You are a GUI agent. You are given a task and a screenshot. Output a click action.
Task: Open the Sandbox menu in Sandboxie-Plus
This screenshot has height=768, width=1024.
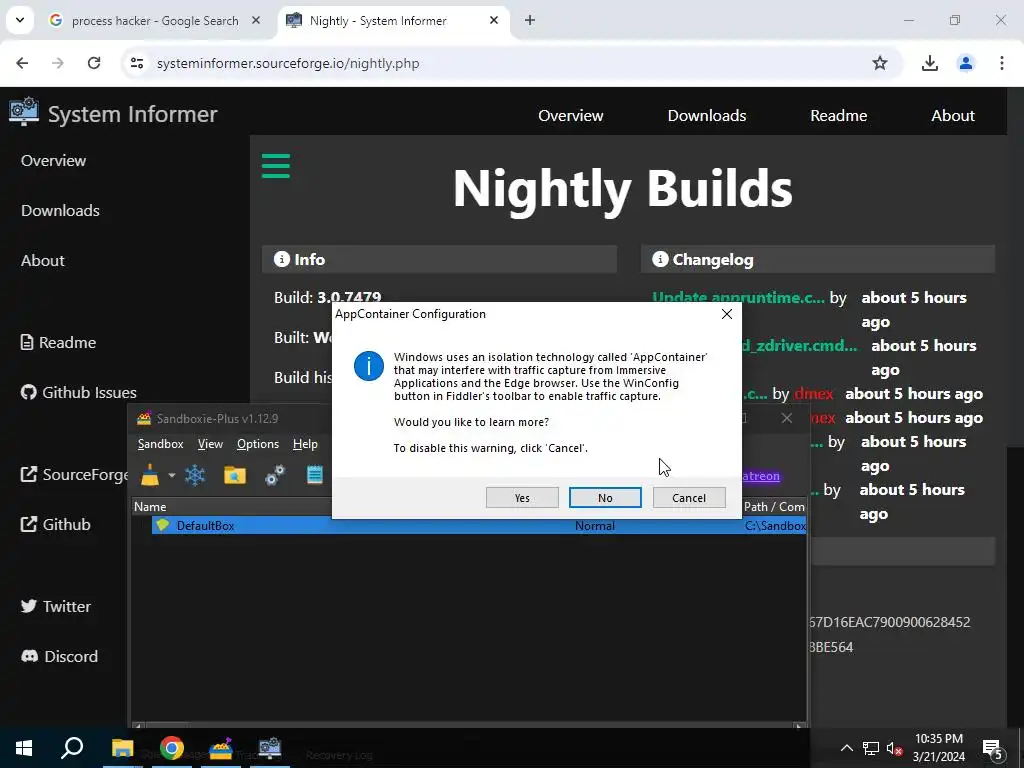pyautogui.click(x=161, y=444)
